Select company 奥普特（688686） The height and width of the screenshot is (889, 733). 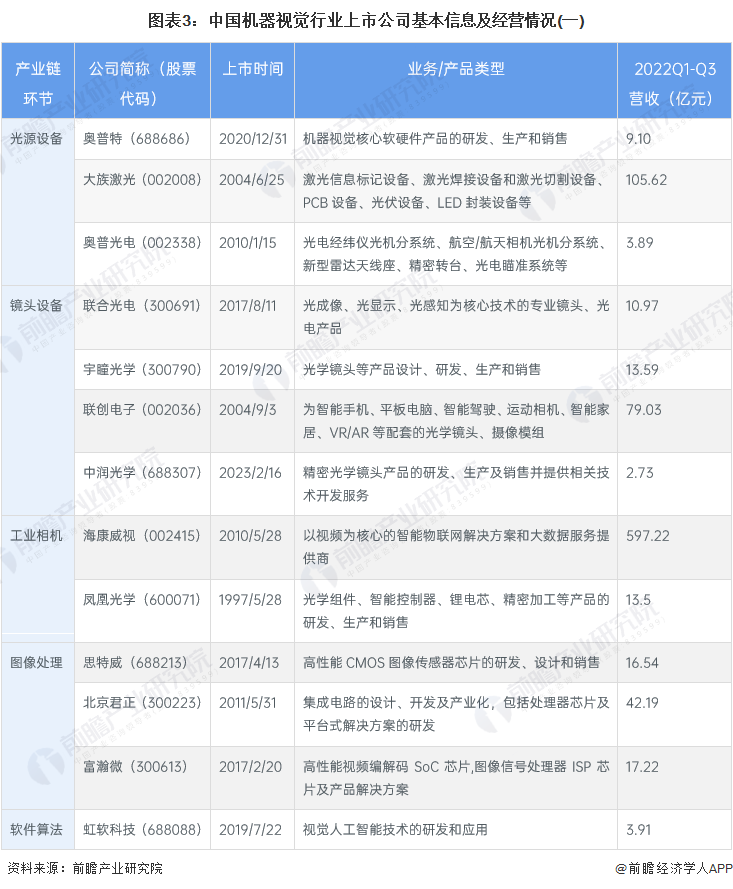click(137, 139)
